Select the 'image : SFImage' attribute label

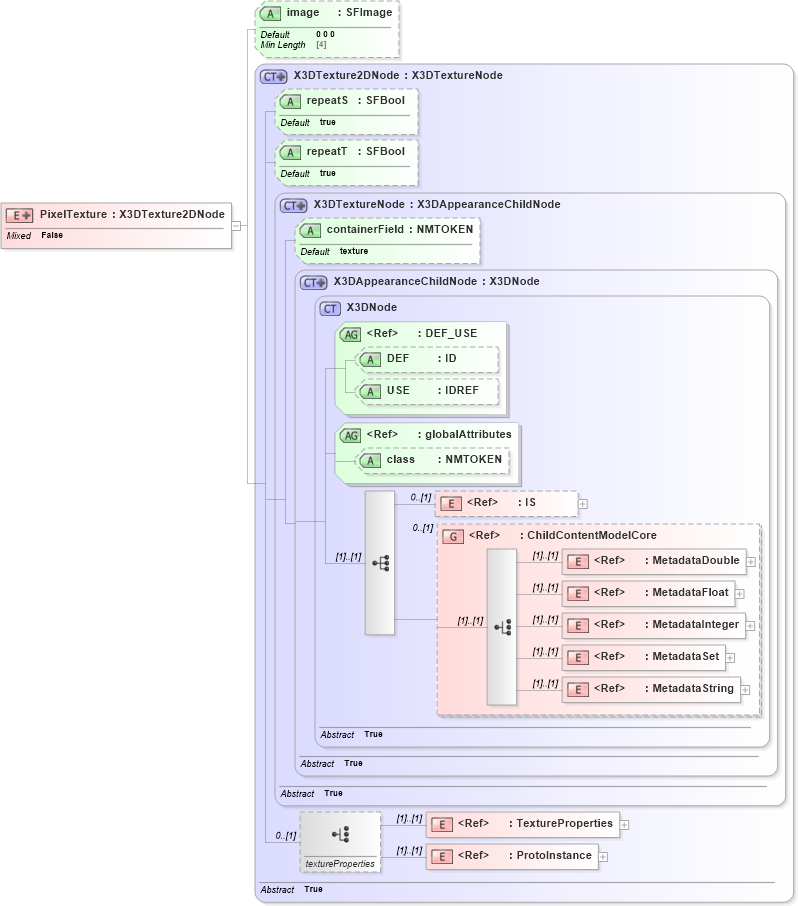coord(339,13)
